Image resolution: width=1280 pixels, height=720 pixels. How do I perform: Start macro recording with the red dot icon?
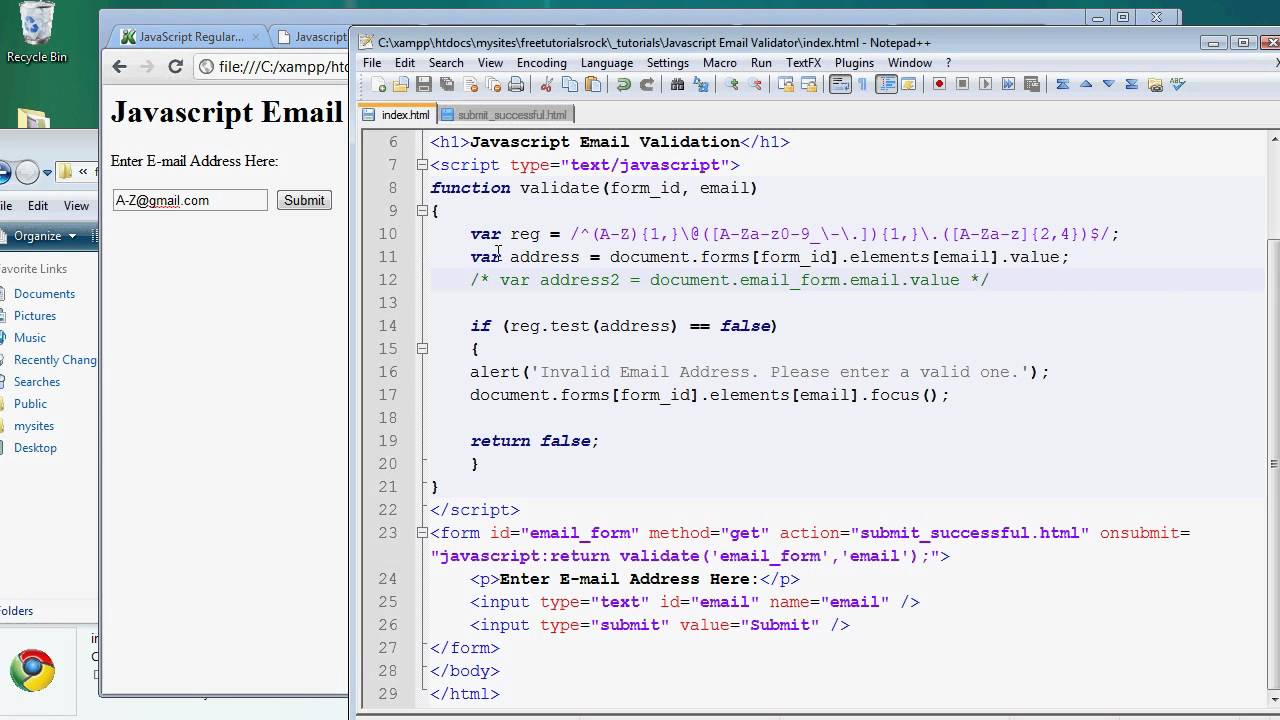pyautogui.click(x=939, y=85)
